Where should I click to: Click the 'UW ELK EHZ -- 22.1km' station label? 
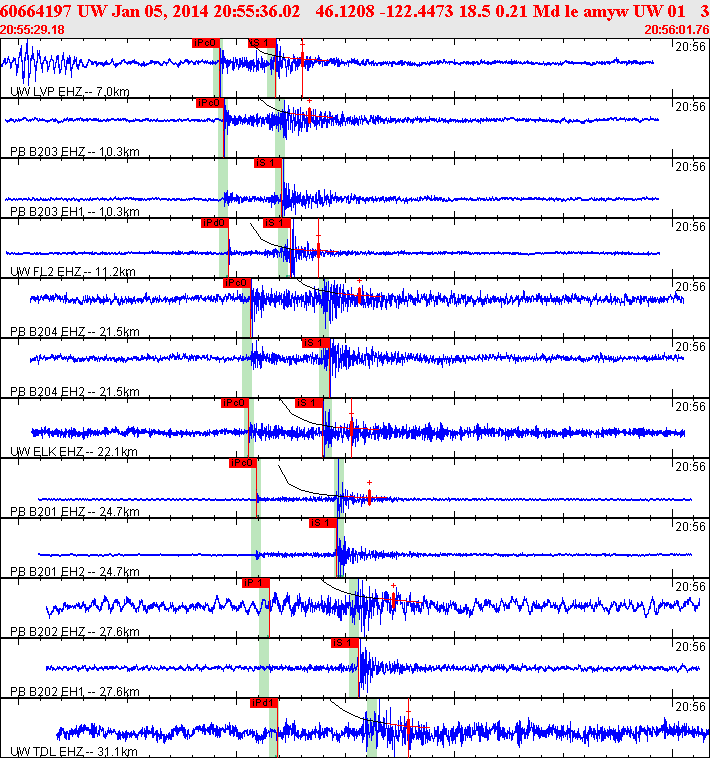pyautogui.click(x=74, y=451)
